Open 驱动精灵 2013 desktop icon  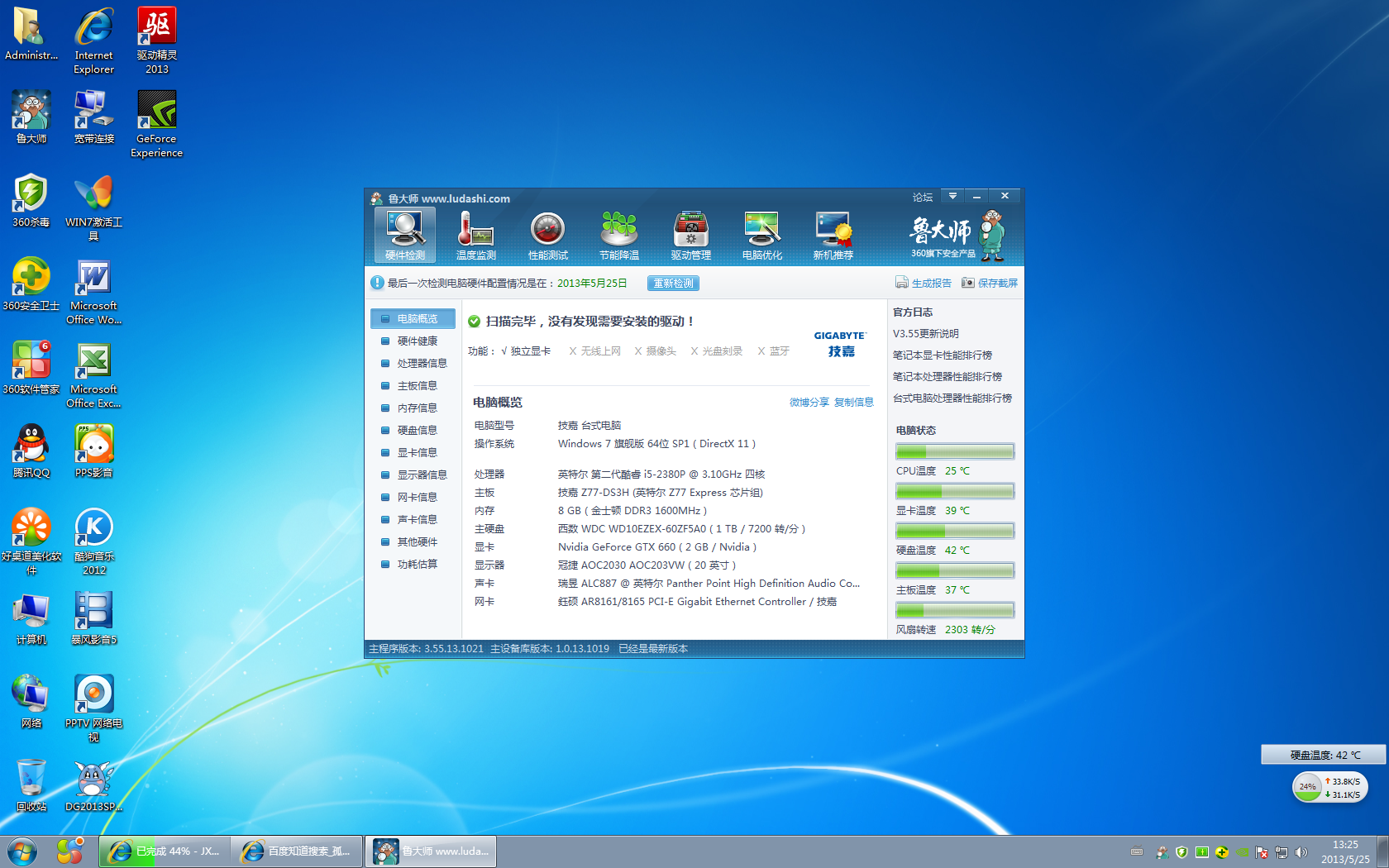pos(157,41)
